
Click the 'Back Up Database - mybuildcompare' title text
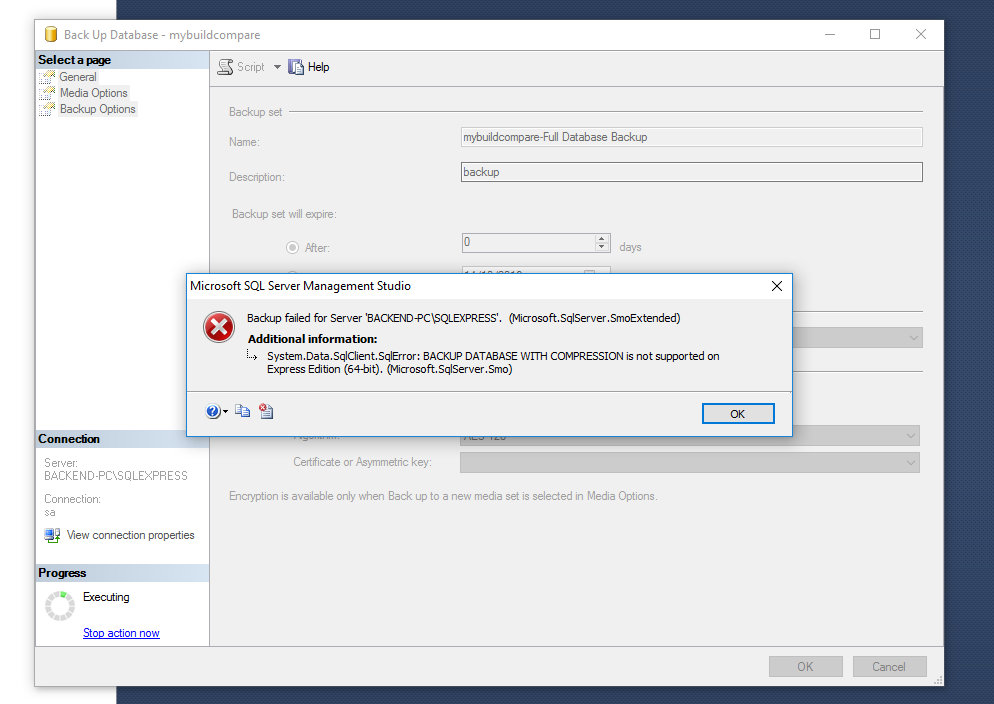pos(162,35)
